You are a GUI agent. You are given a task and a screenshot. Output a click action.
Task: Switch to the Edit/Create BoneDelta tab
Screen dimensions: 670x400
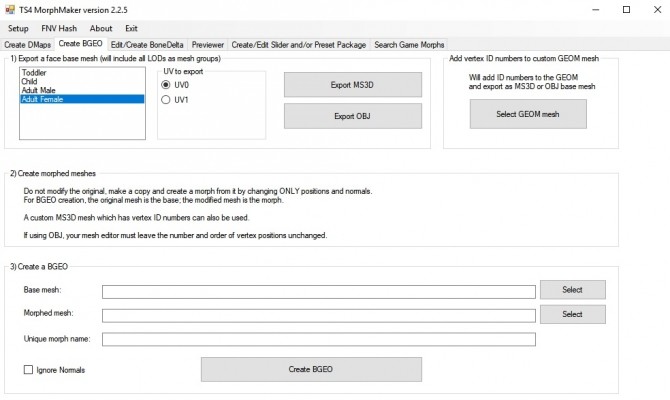coord(148,44)
